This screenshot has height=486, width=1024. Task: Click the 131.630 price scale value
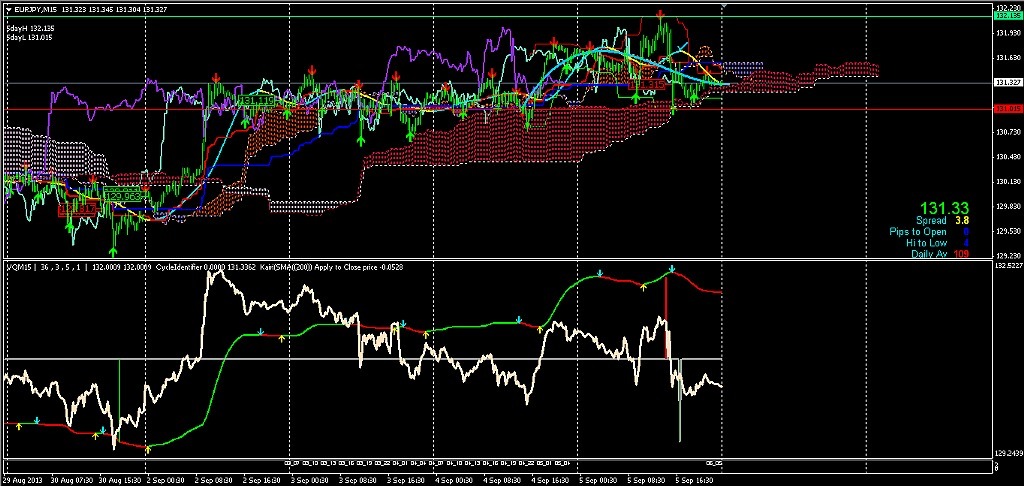(1008, 58)
